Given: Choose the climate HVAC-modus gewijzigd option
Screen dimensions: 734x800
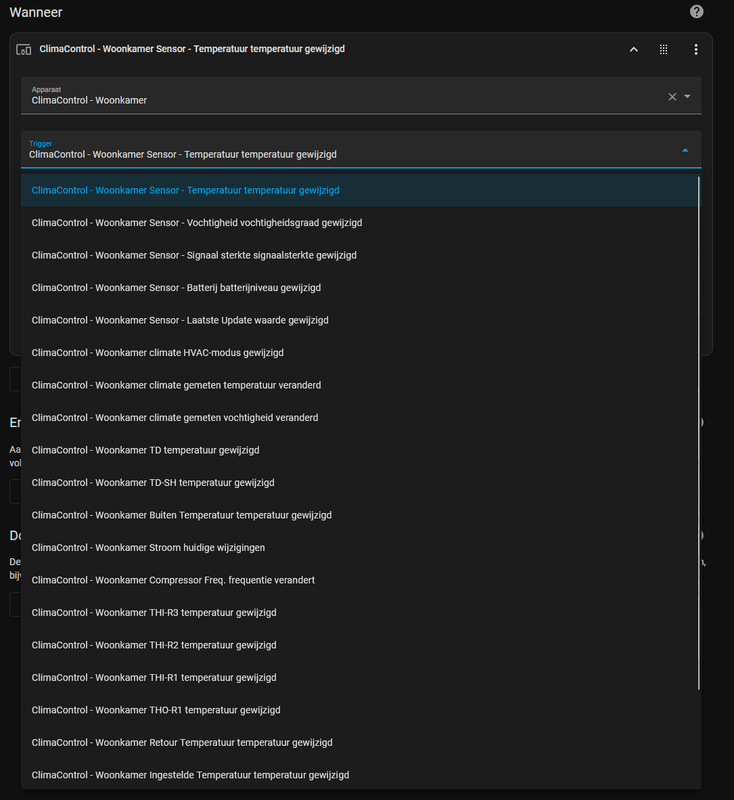Looking at the screenshot, I should (164, 353).
